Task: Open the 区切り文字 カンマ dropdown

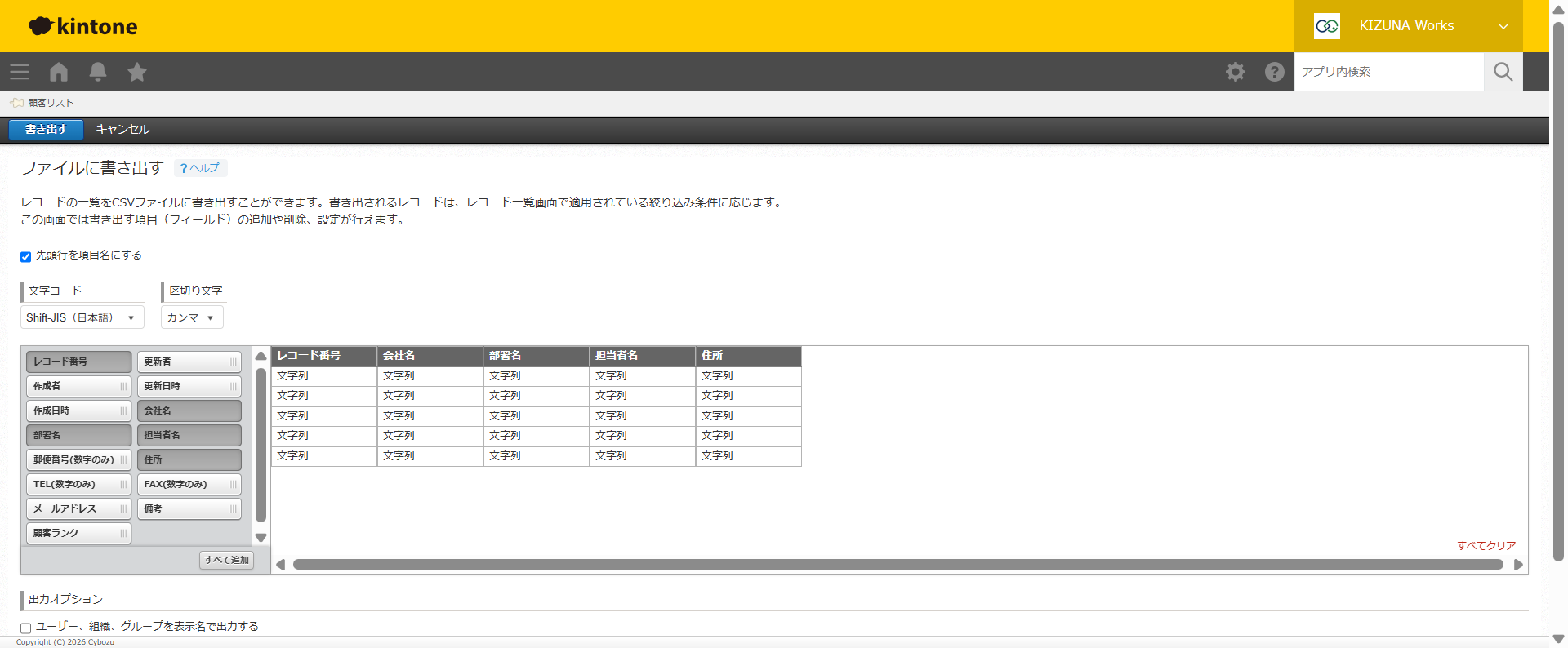Action: pos(192,317)
